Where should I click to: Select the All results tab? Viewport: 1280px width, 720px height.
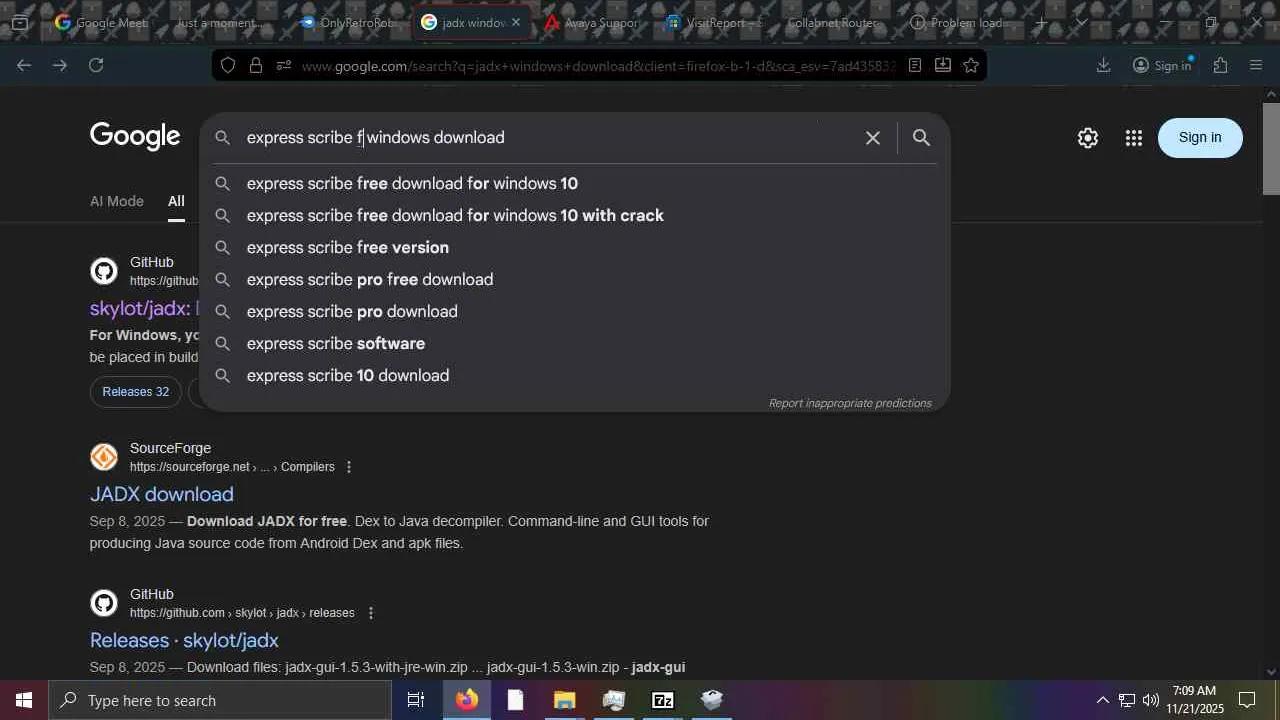[176, 201]
